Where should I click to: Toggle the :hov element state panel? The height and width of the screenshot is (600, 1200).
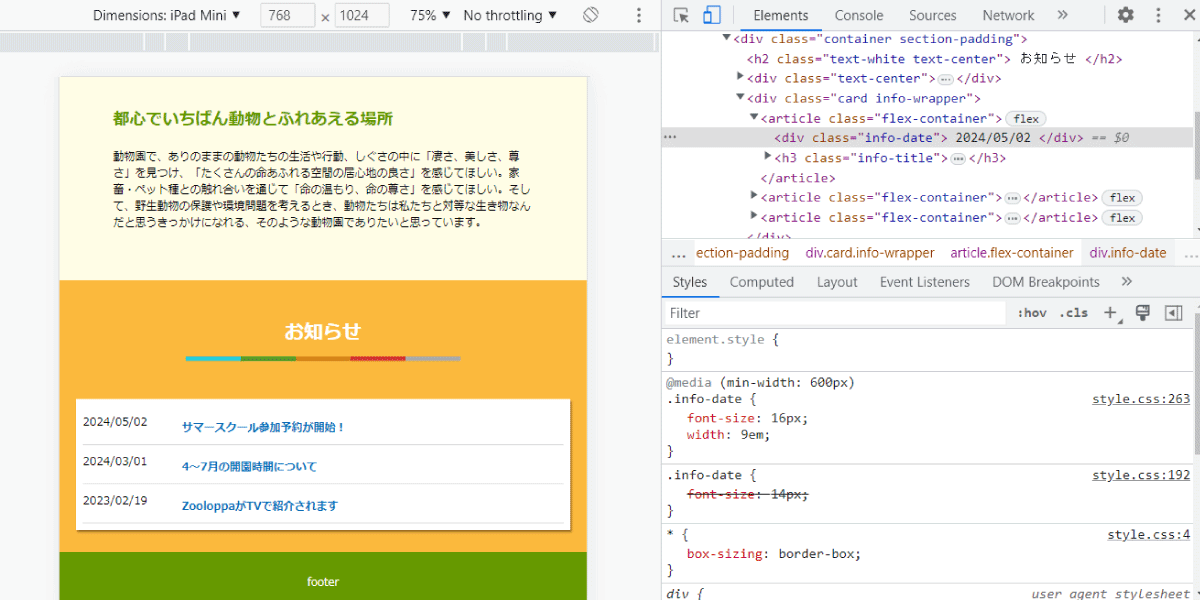pos(1032,313)
